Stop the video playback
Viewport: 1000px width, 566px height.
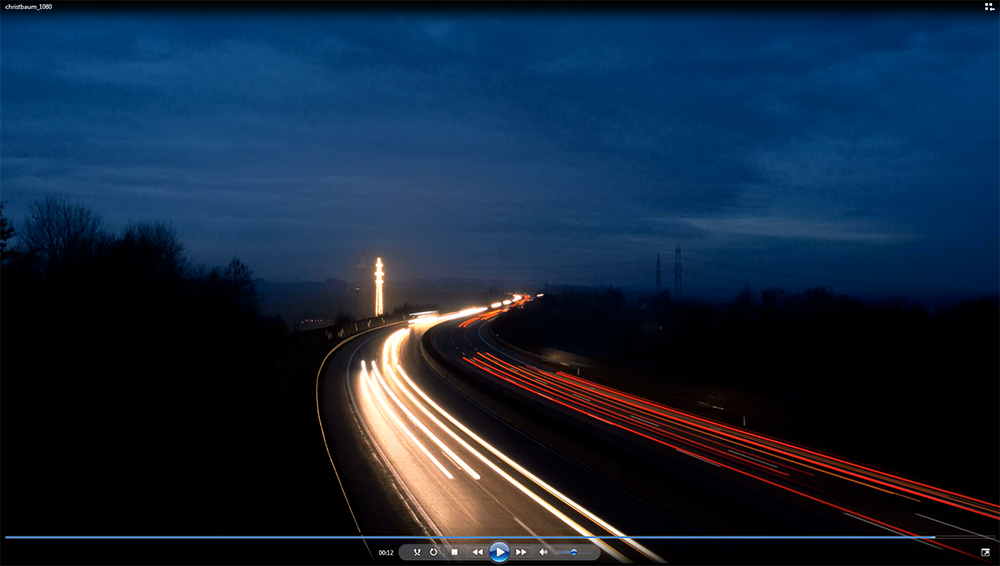[454, 552]
